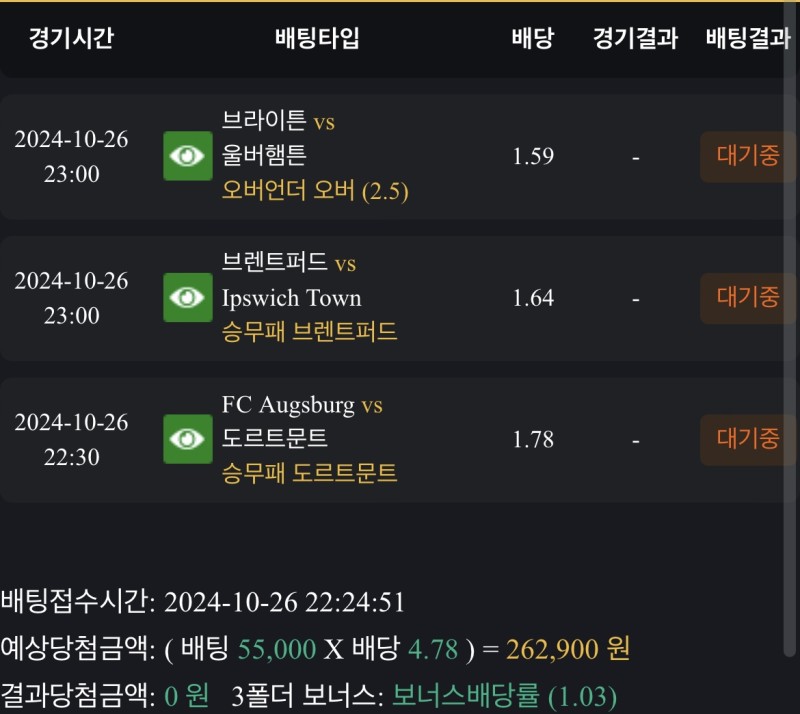Click 대기중 status for FC Augsburg match
Viewport: 800px width, 714px height.
click(x=748, y=439)
